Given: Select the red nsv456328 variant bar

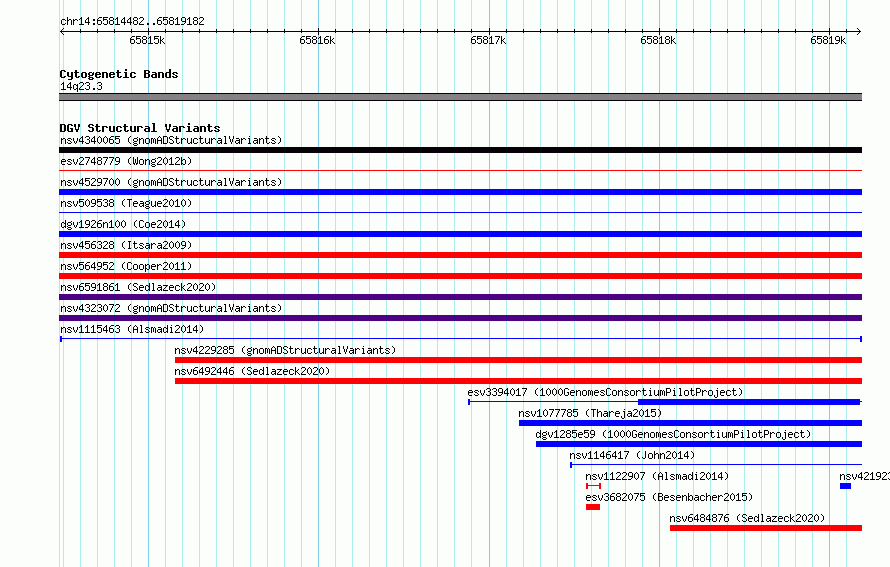Looking at the screenshot, I should [x=460, y=255].
